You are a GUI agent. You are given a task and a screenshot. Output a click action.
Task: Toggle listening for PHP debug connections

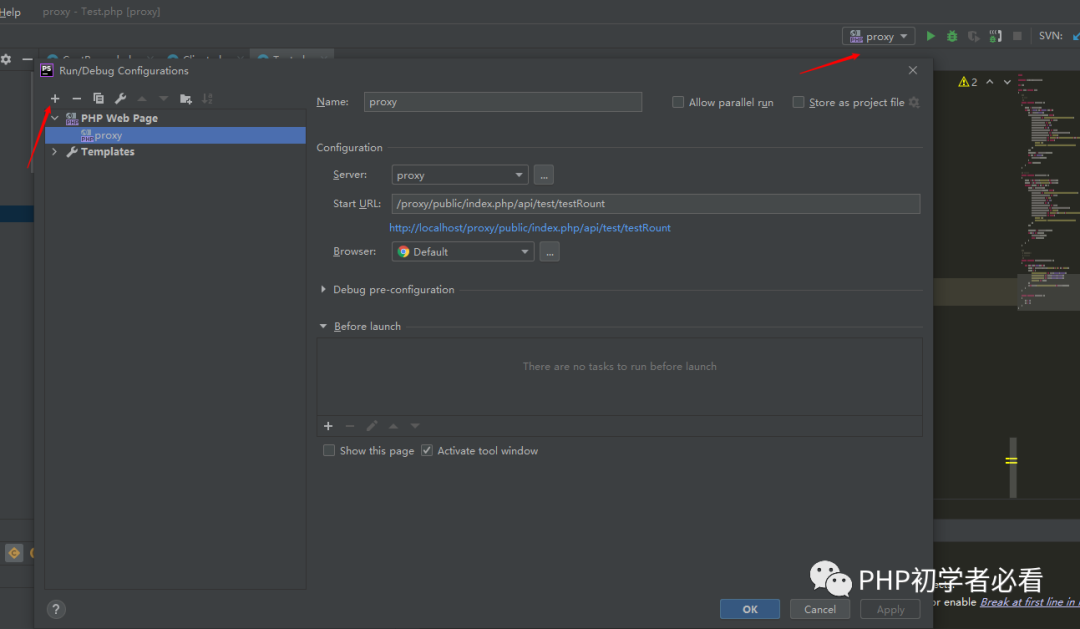995,36
